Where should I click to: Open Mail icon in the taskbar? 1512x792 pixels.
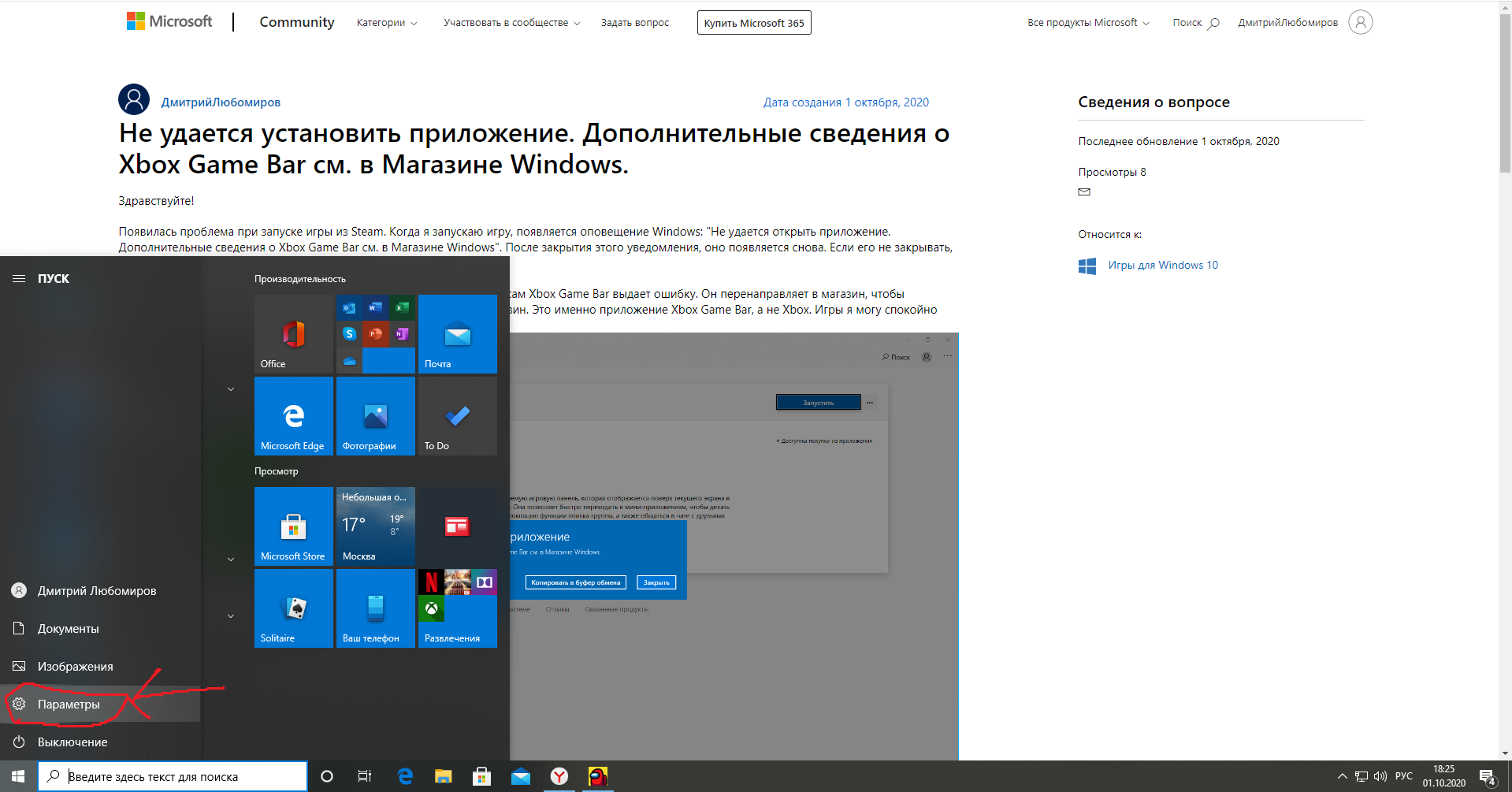(x=521, y=776)
